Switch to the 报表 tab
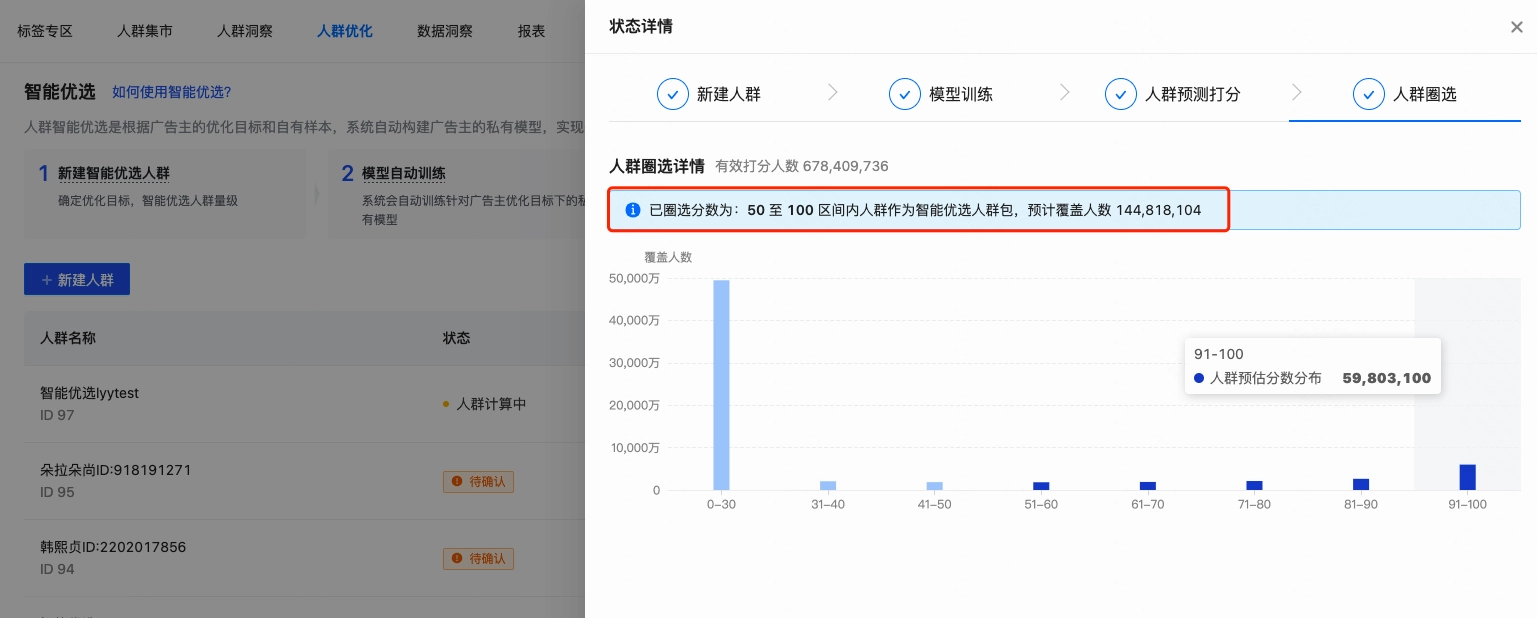 pyautogui.click(x=531, y=31)
